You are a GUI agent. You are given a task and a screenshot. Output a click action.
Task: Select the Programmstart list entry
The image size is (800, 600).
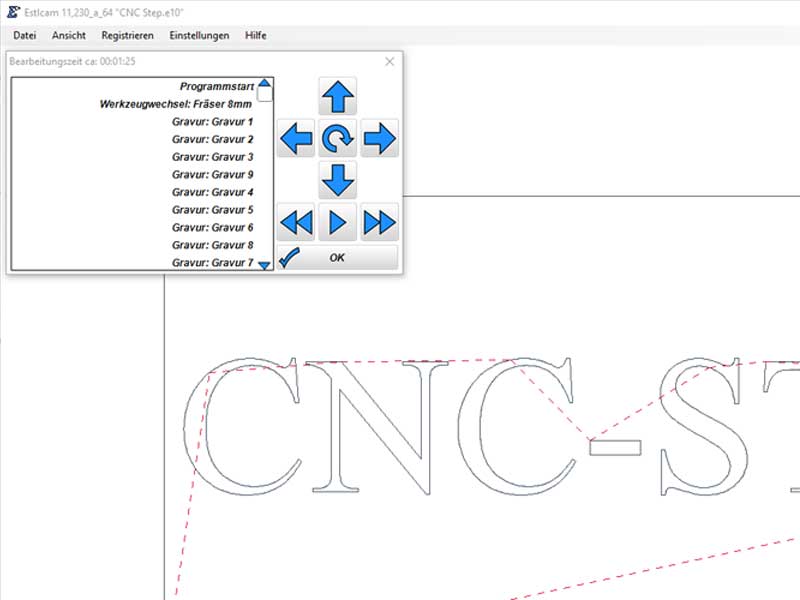[x=134, y=87]
